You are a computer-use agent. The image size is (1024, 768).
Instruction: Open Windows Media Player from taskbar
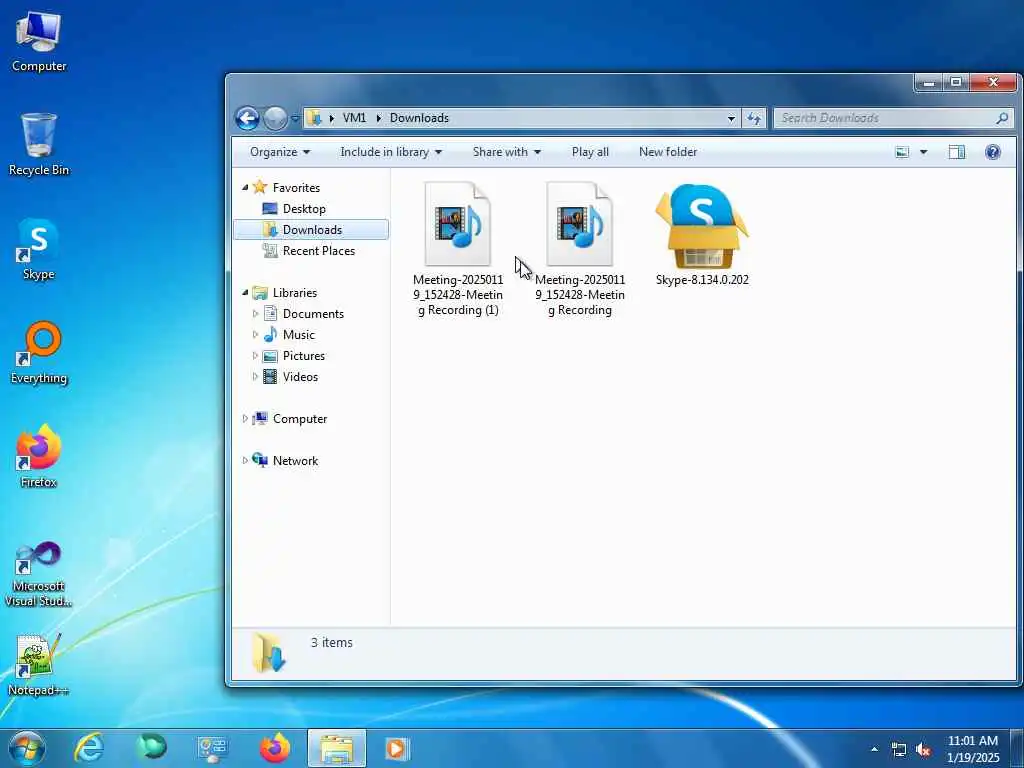pyautogui.click(x=396, y=748)
